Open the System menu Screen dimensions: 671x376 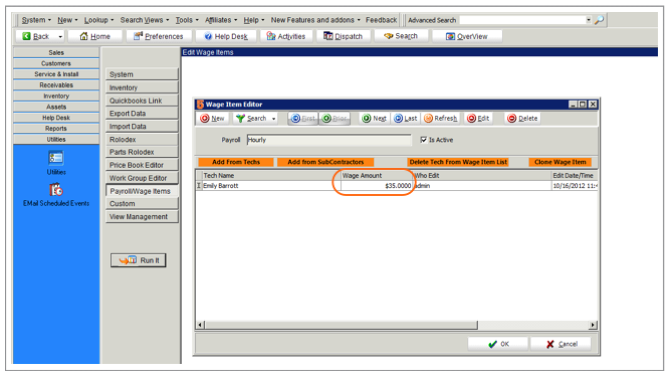click(36, 20)
